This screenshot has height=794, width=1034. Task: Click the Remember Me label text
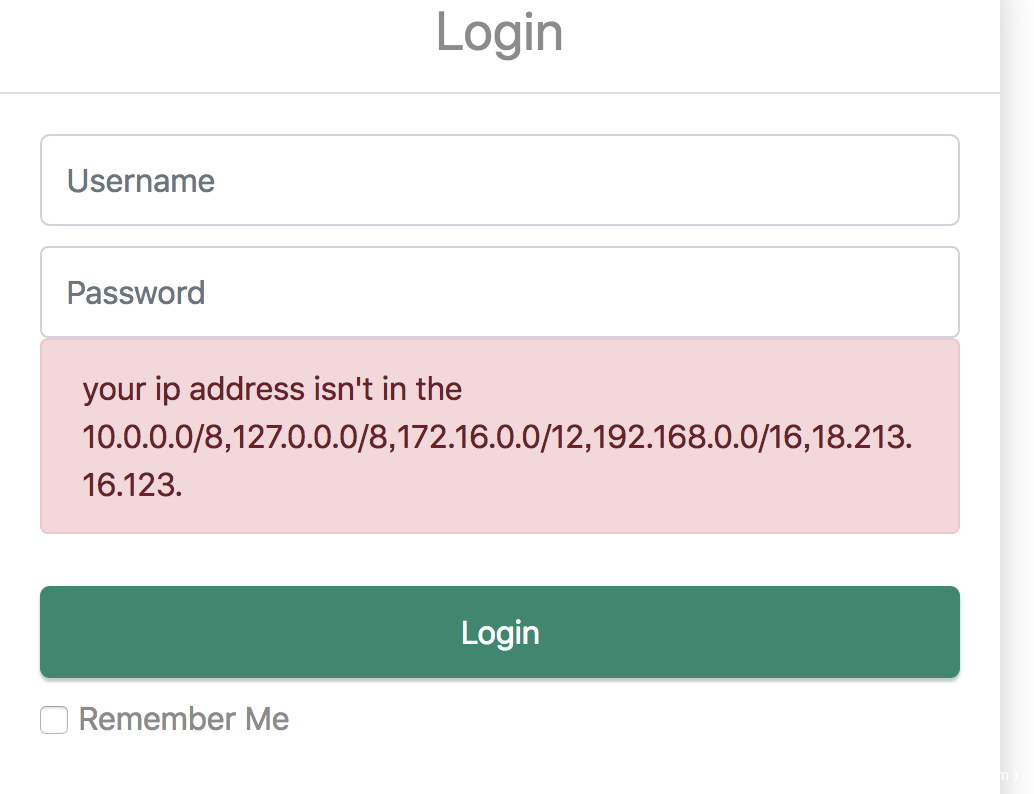click(184, 719)
